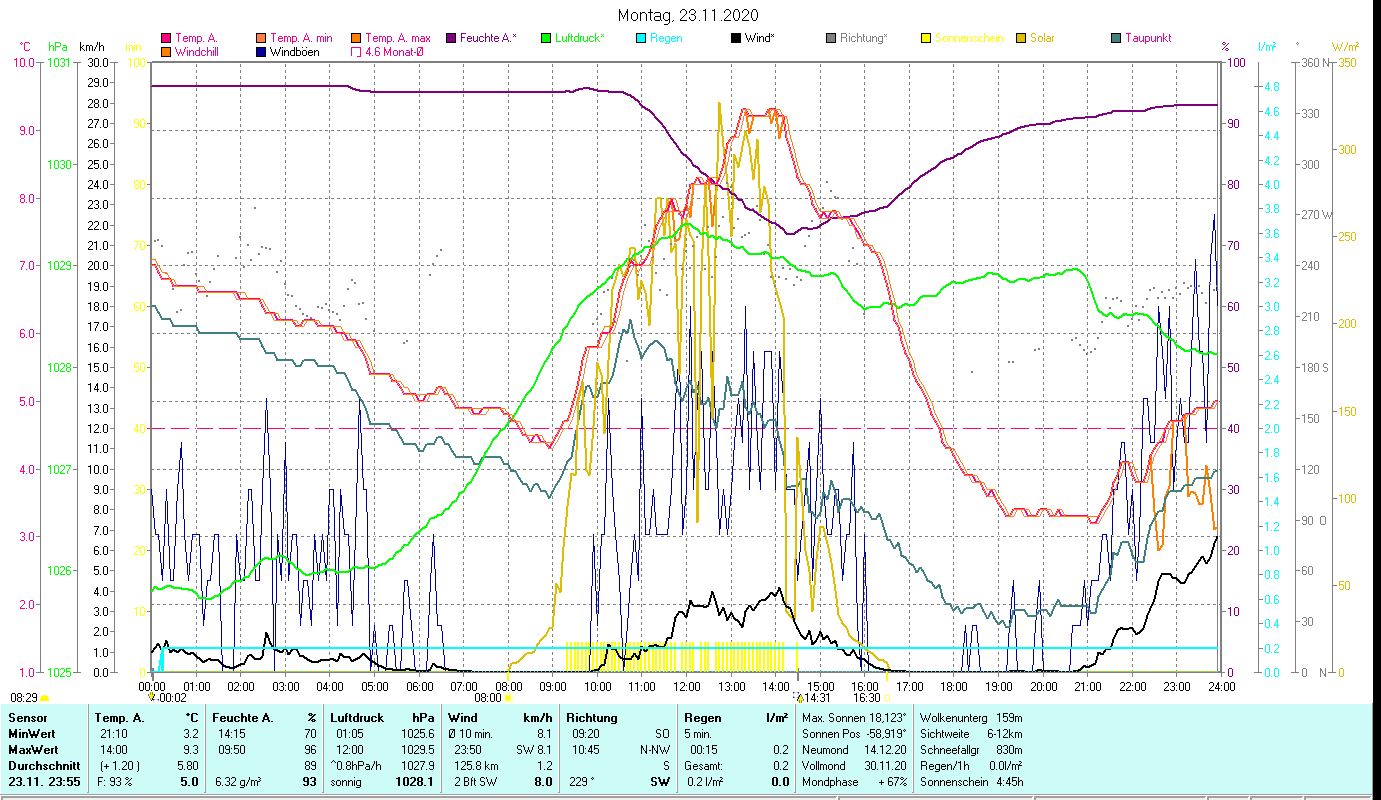Image resolution: width=1381 pixels, height=800 pixels.
Task: Select the sun marker next to 16:30
Action: (x=887, y=698)
